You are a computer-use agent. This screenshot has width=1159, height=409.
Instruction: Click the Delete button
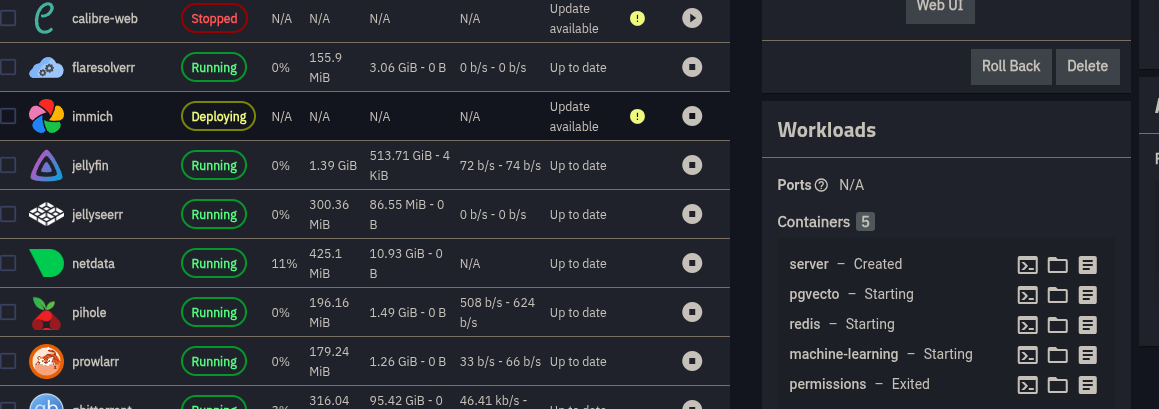1087,66
